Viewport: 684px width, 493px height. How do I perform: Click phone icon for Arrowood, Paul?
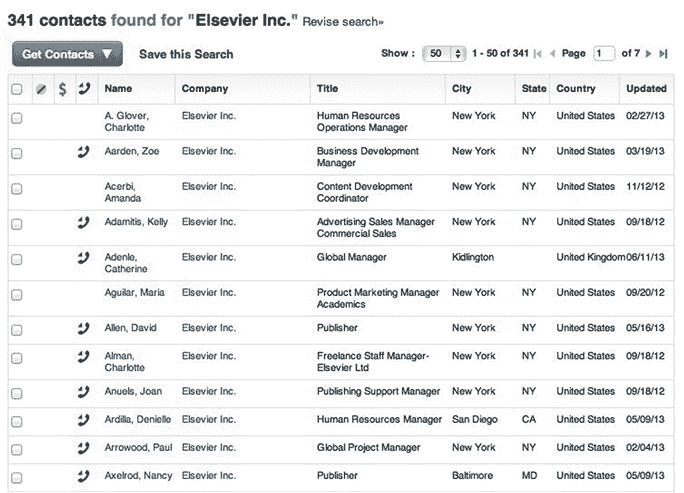83,448
